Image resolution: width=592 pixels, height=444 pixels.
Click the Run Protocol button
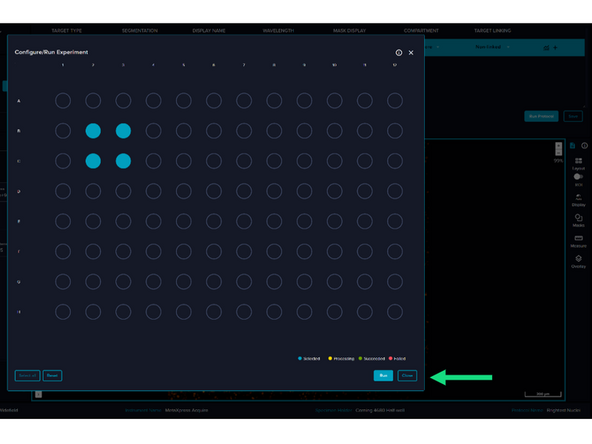click(541, 116)
